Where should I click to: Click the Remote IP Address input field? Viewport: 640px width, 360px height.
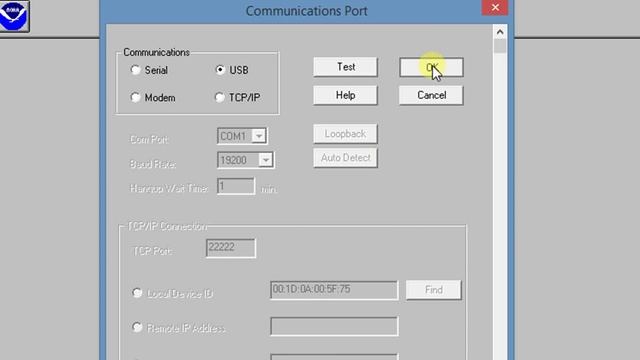[x=334, y=327]
